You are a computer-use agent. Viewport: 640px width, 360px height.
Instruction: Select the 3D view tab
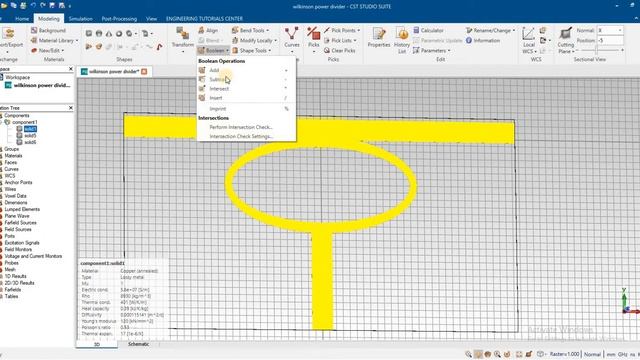click(x=97, y=344)
